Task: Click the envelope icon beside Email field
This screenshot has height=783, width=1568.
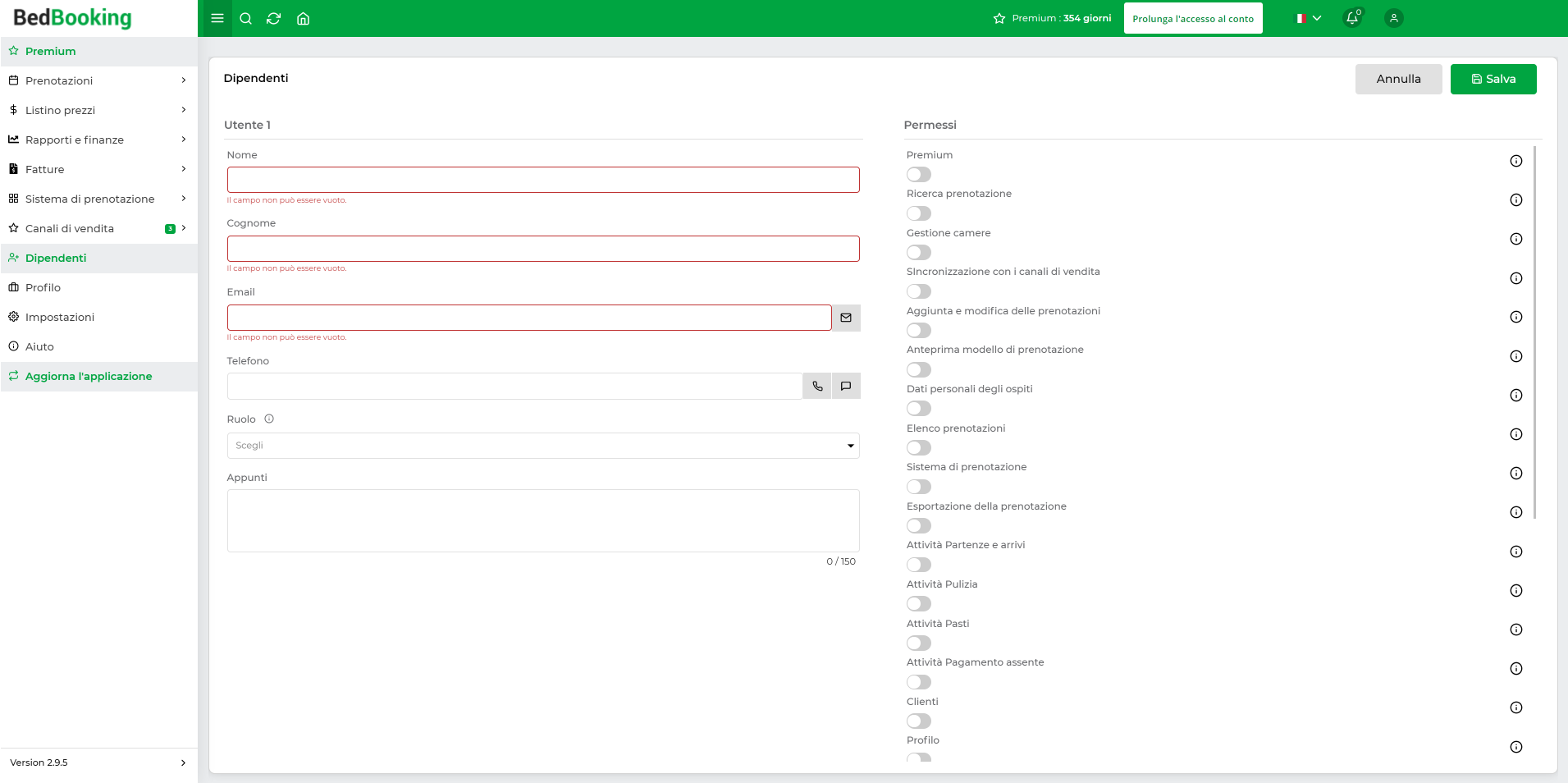Action: 846,318
